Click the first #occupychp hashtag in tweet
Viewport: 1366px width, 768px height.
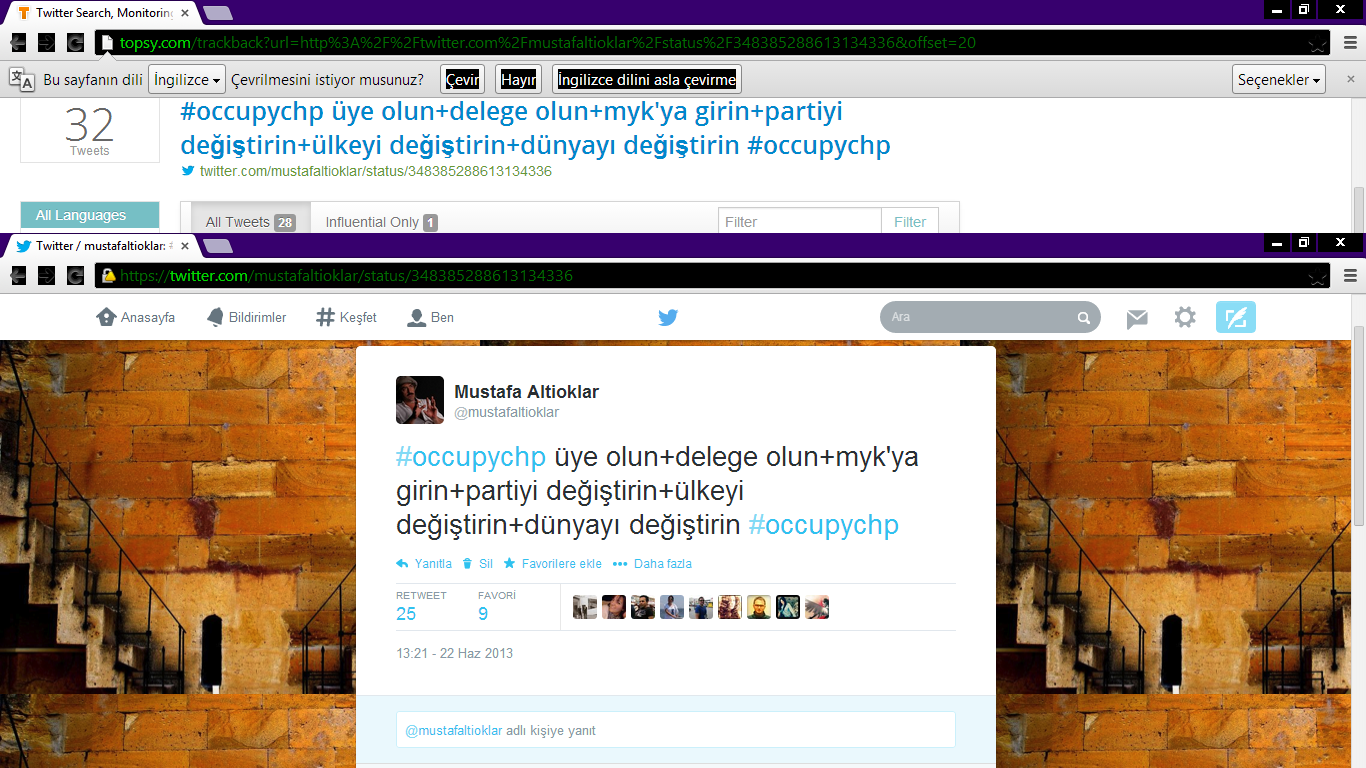click(x=471, y=457)
